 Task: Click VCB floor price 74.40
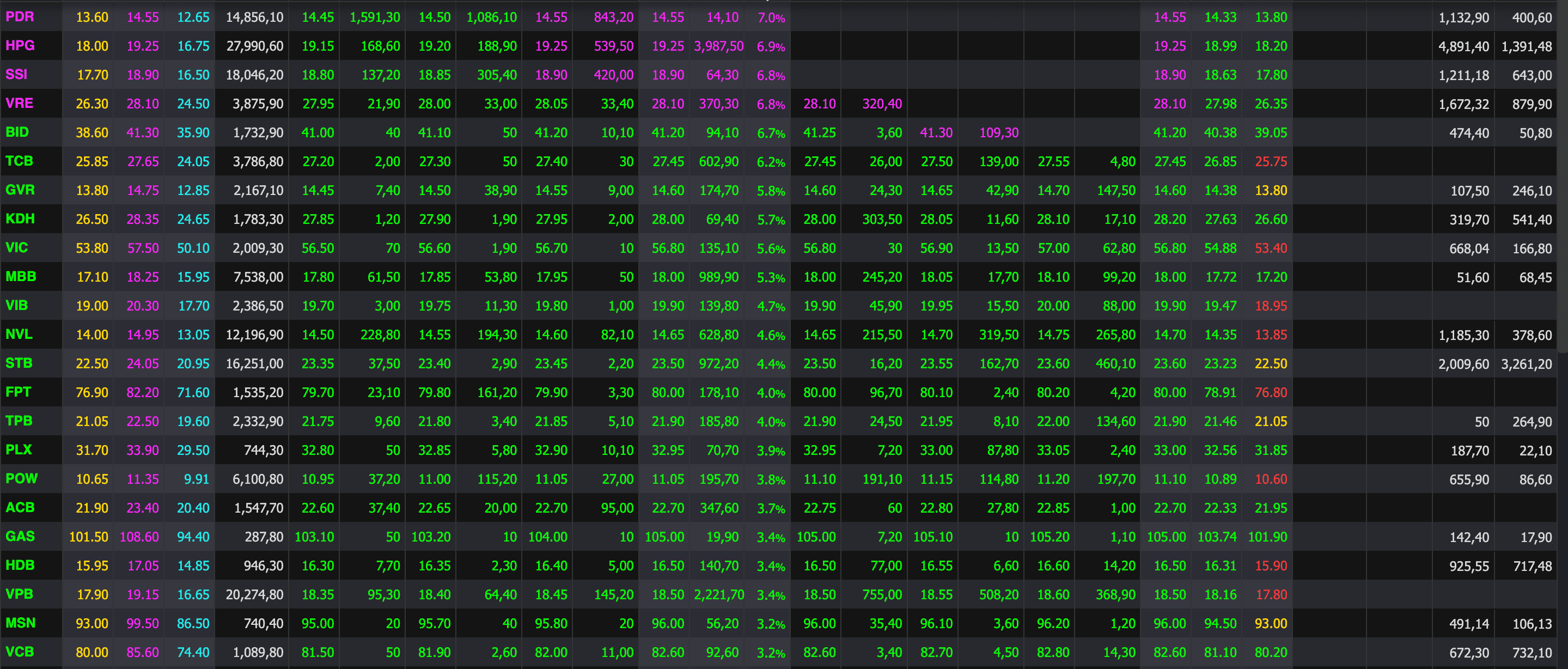[193, 653]
